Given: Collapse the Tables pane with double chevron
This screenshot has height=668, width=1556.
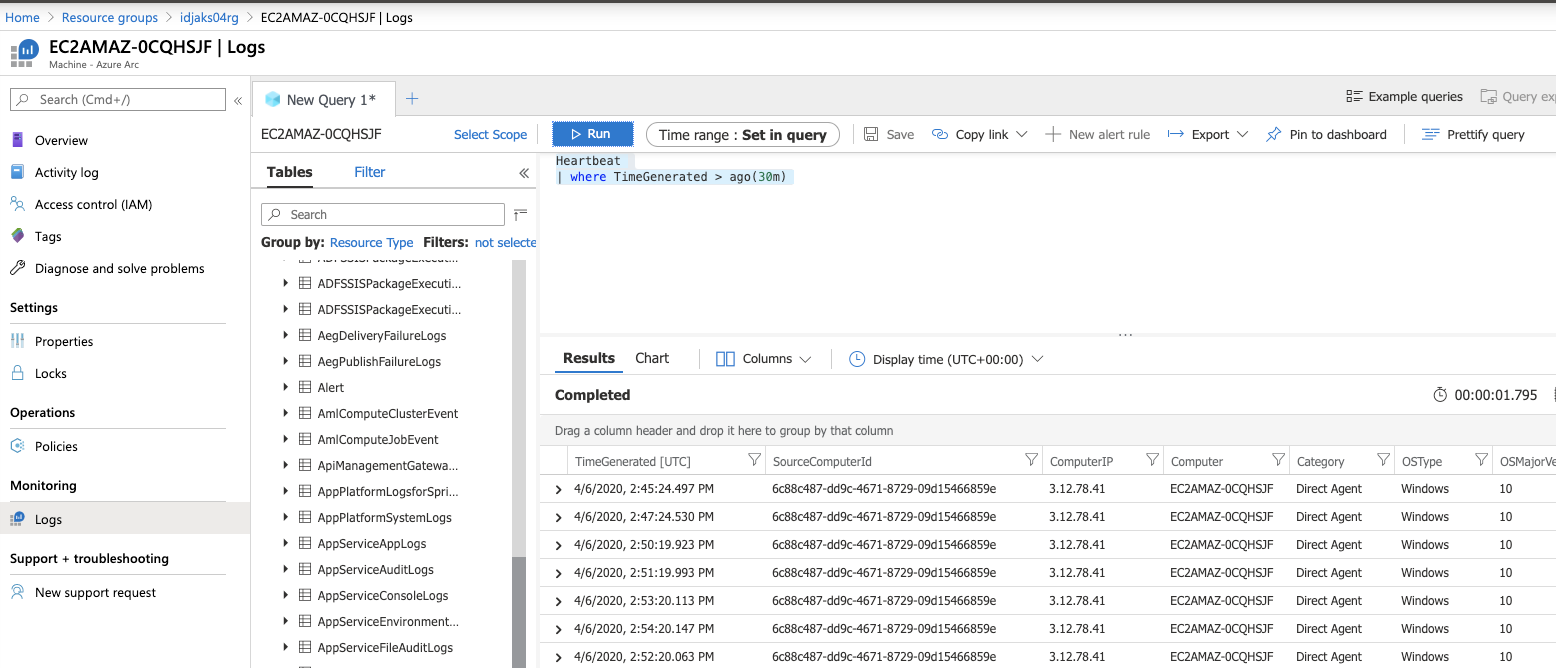Looking at the screenshot, I should [x=524, y=173].
